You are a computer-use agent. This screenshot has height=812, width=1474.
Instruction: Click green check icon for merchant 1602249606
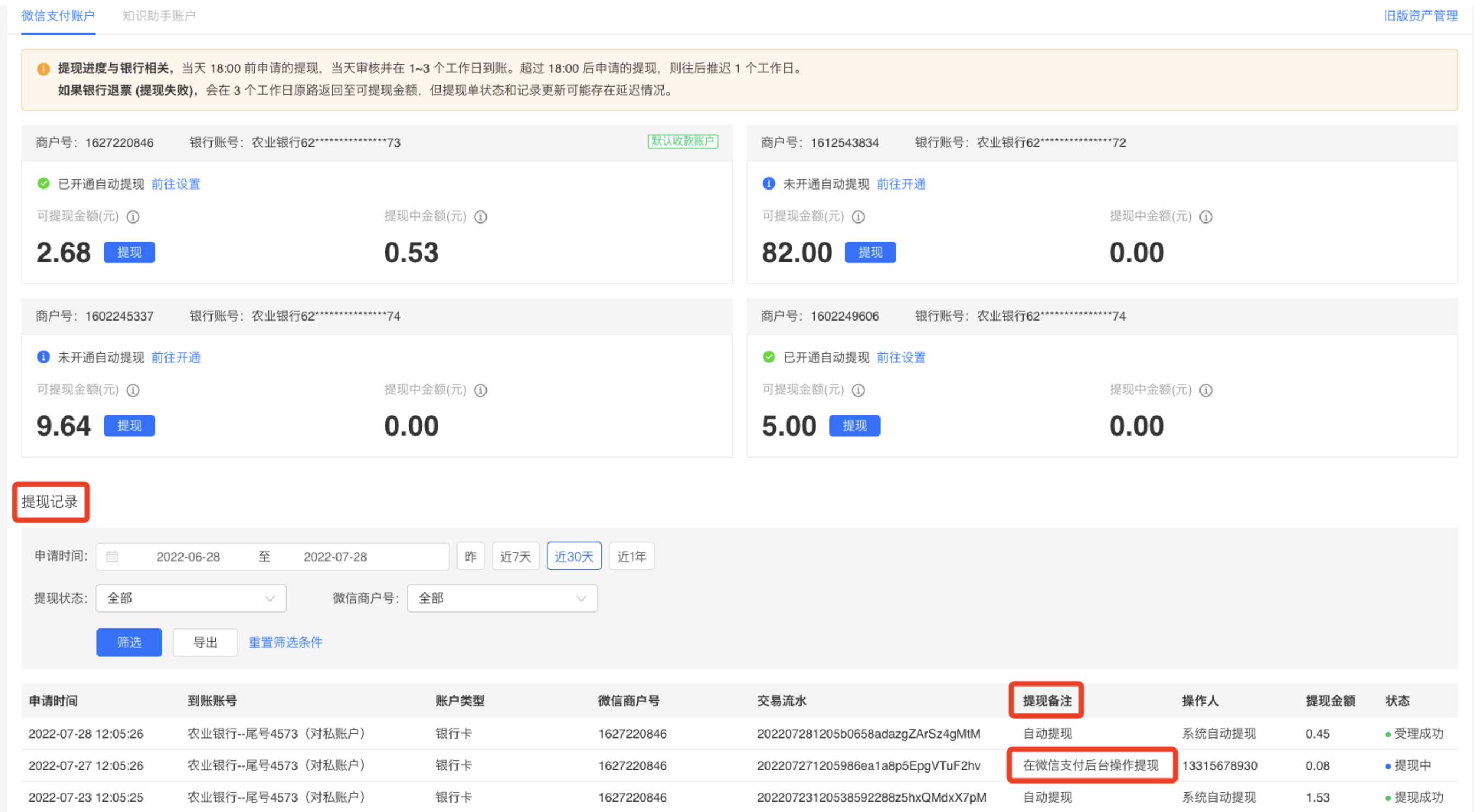coord(768,357)
